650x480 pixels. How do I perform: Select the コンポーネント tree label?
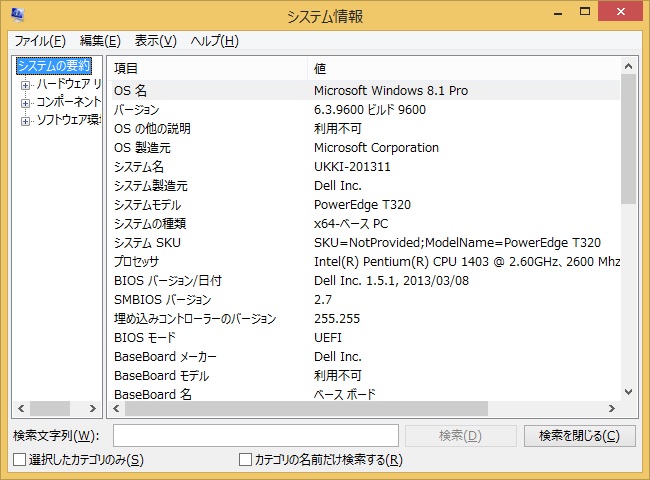68,102
